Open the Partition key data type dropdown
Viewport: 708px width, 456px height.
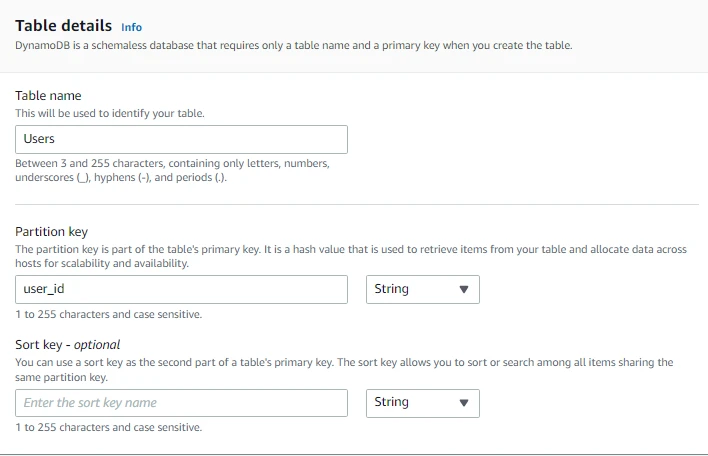(422, 289)
